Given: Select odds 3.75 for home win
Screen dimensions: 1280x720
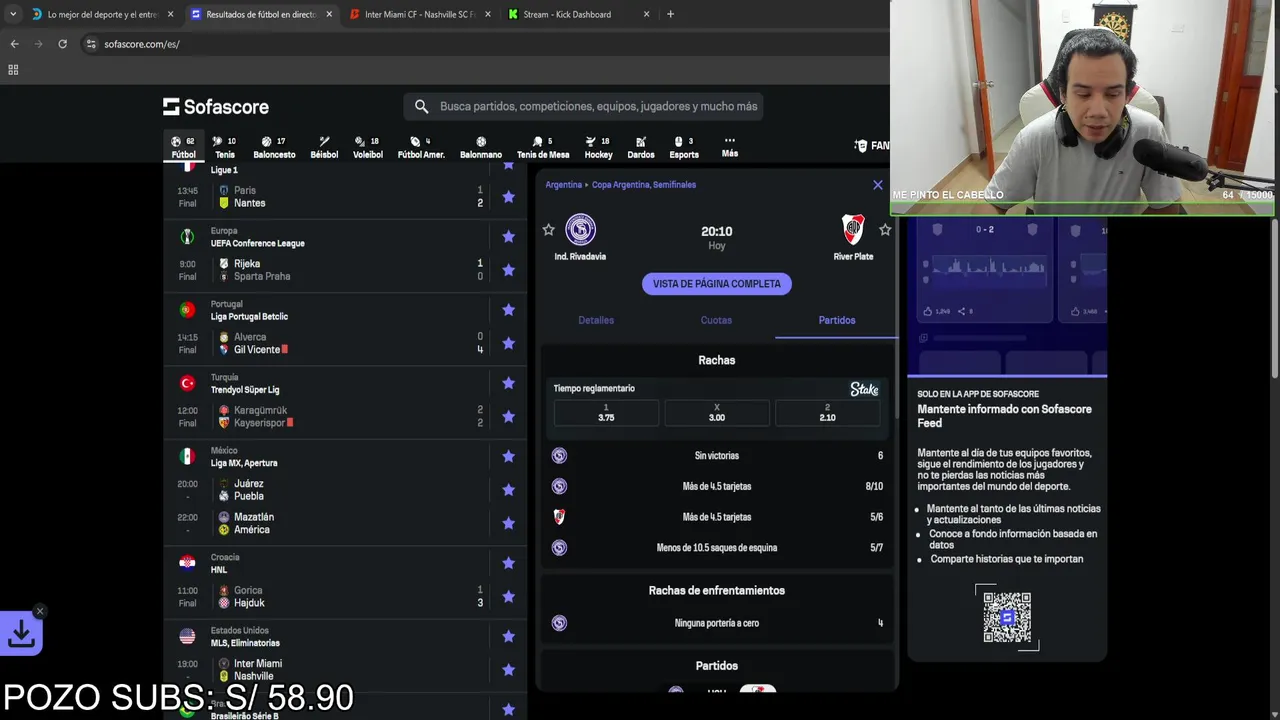Looking at the screenshot, I should click(x=606, y=413).
